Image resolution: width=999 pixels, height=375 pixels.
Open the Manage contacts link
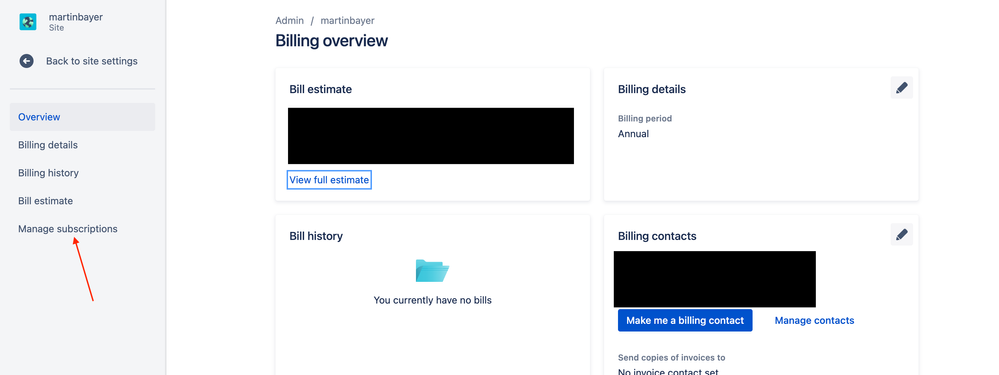[814, 320]
